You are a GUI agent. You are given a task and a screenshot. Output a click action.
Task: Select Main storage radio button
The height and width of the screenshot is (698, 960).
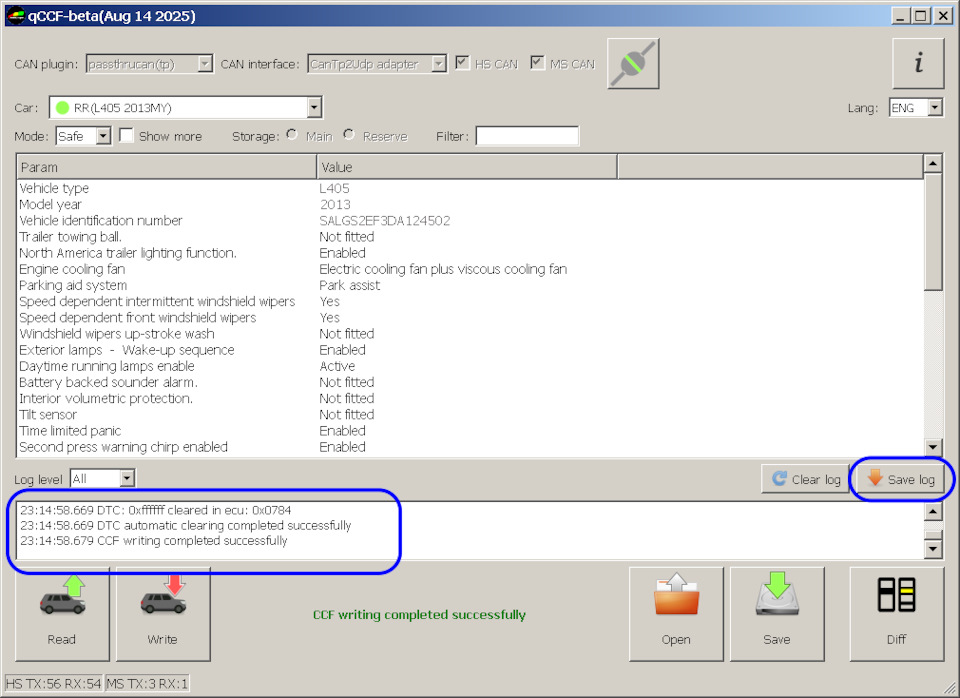point(292,135)
